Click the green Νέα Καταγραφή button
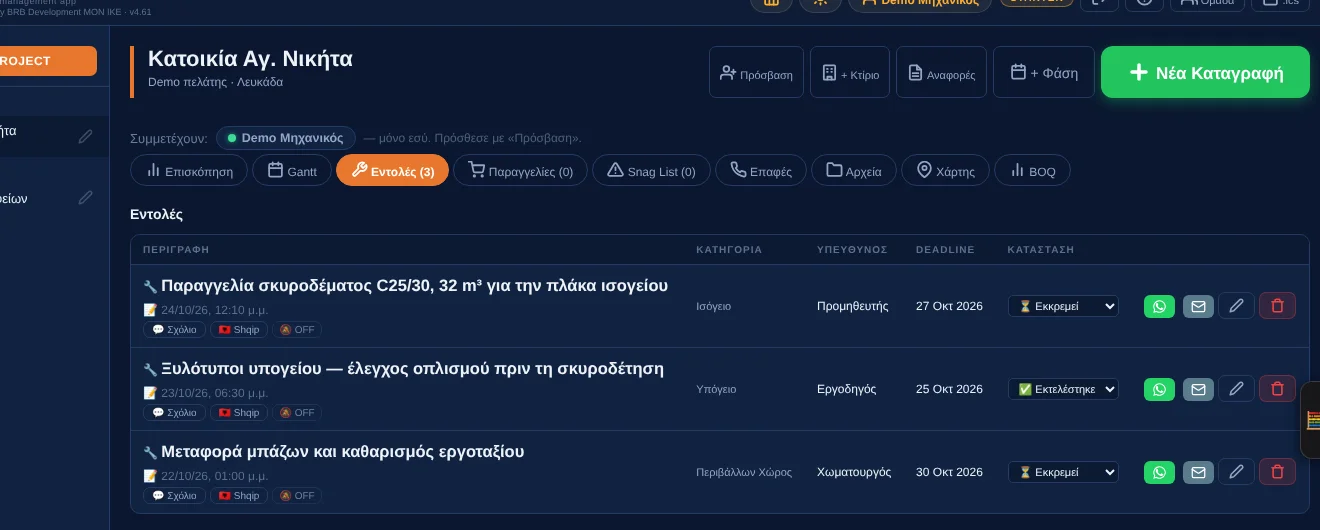This screenshot has height=530, width=1320. 1205,72
